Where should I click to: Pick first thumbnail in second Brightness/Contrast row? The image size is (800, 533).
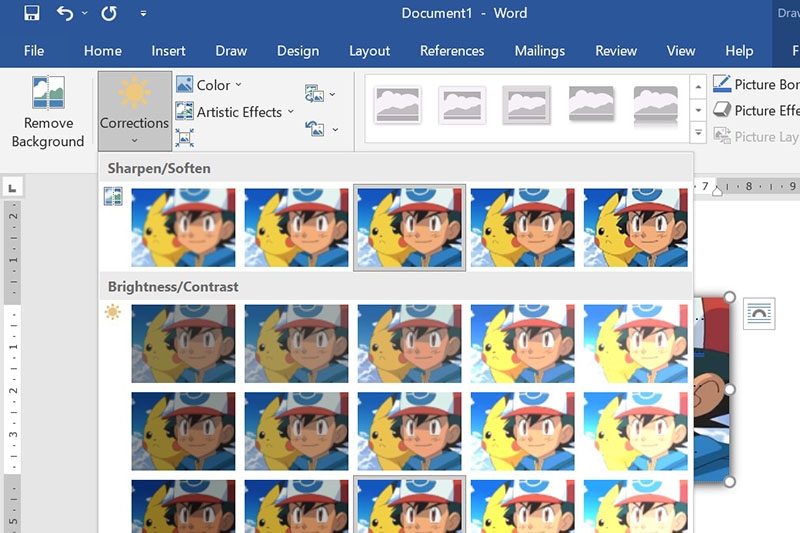click(183, 431)
